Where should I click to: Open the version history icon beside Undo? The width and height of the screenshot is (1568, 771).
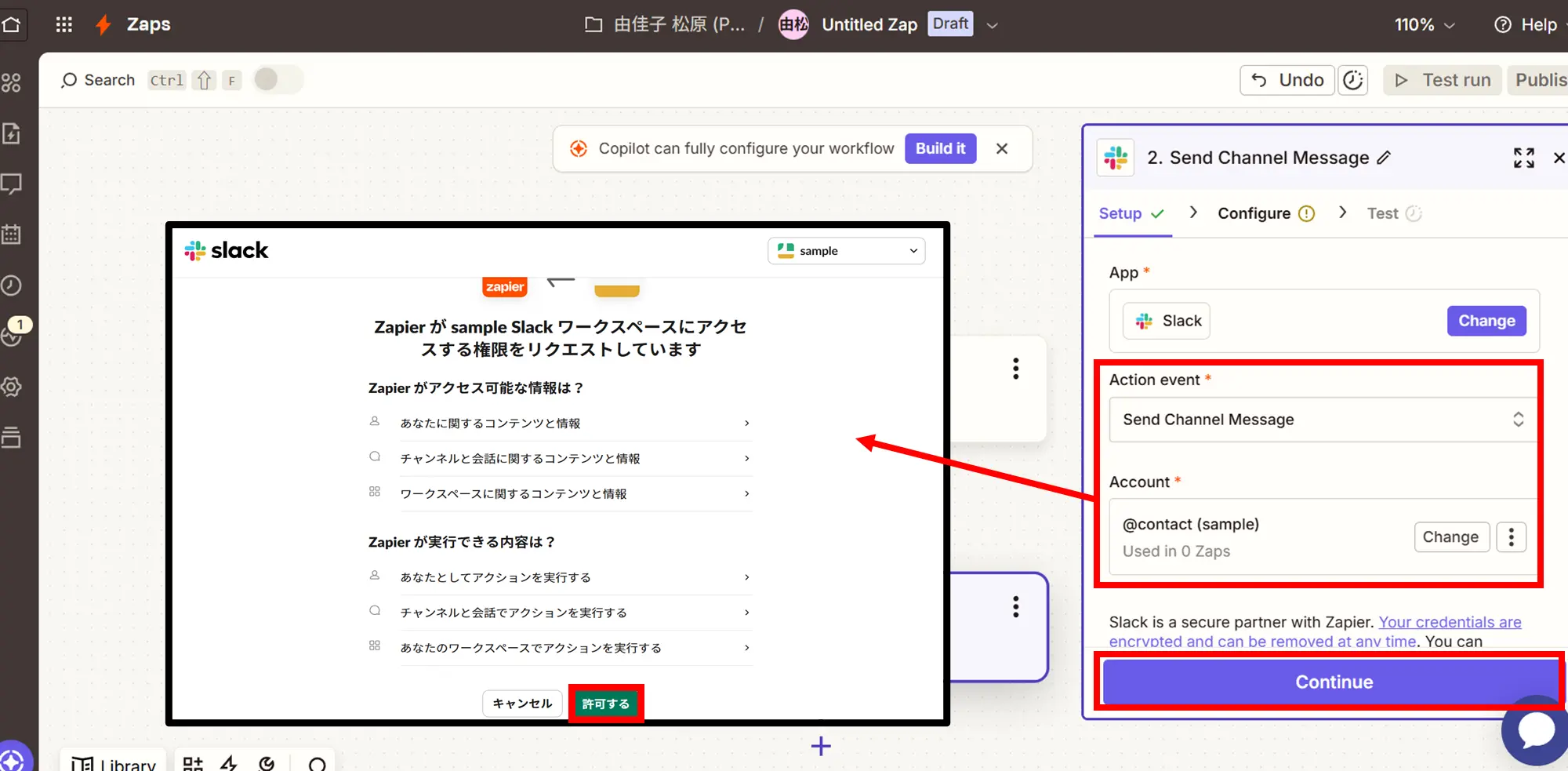pos(1353,80)
